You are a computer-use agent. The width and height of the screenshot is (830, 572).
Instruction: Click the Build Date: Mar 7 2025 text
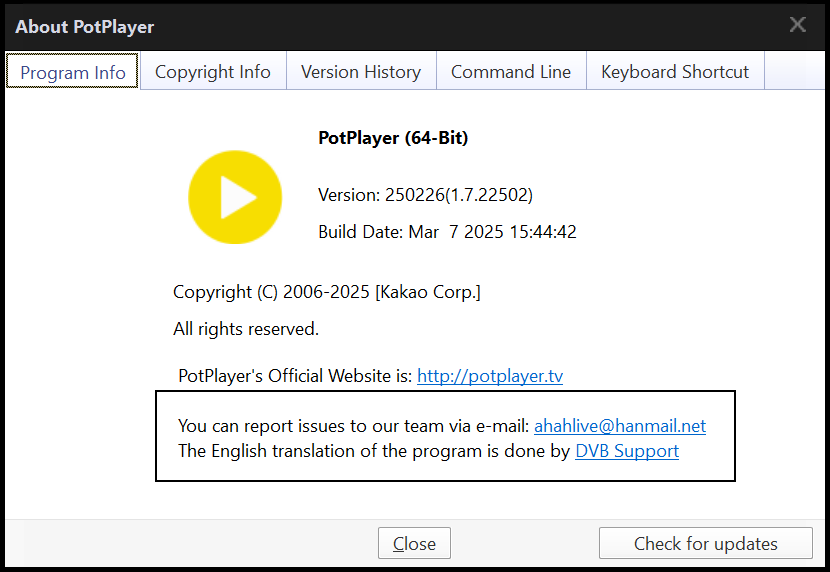coord(447,232)
